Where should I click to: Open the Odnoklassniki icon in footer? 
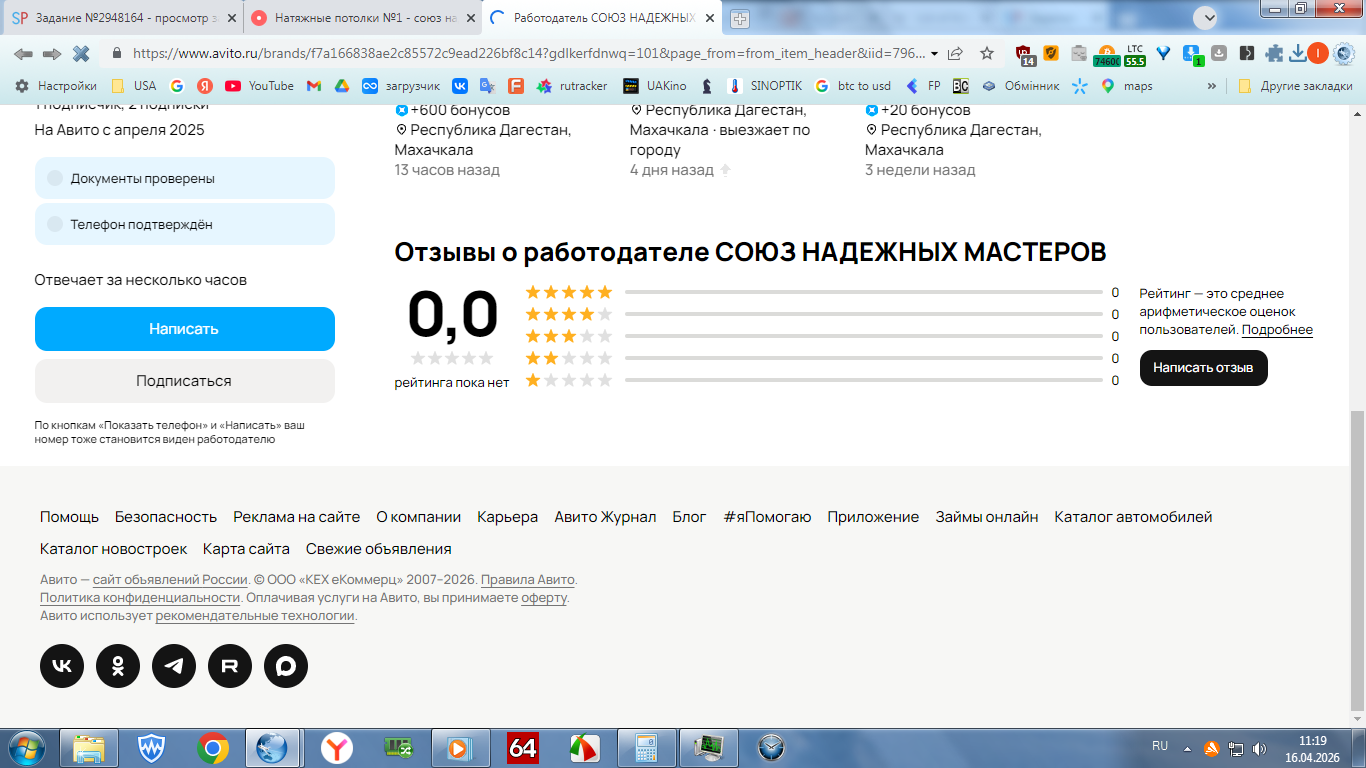(x=118, y=666)
